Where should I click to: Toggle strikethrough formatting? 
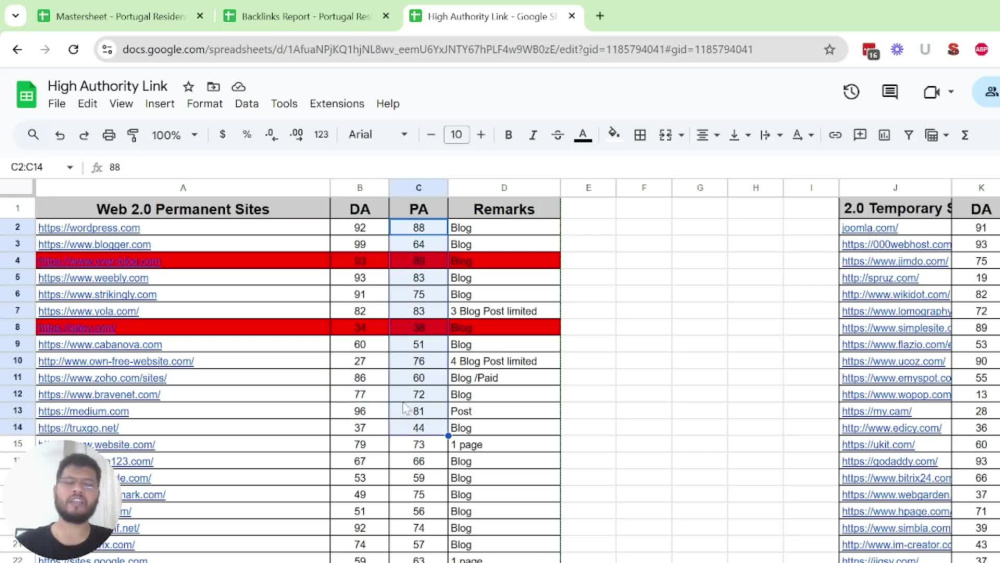tap(557, 135)
